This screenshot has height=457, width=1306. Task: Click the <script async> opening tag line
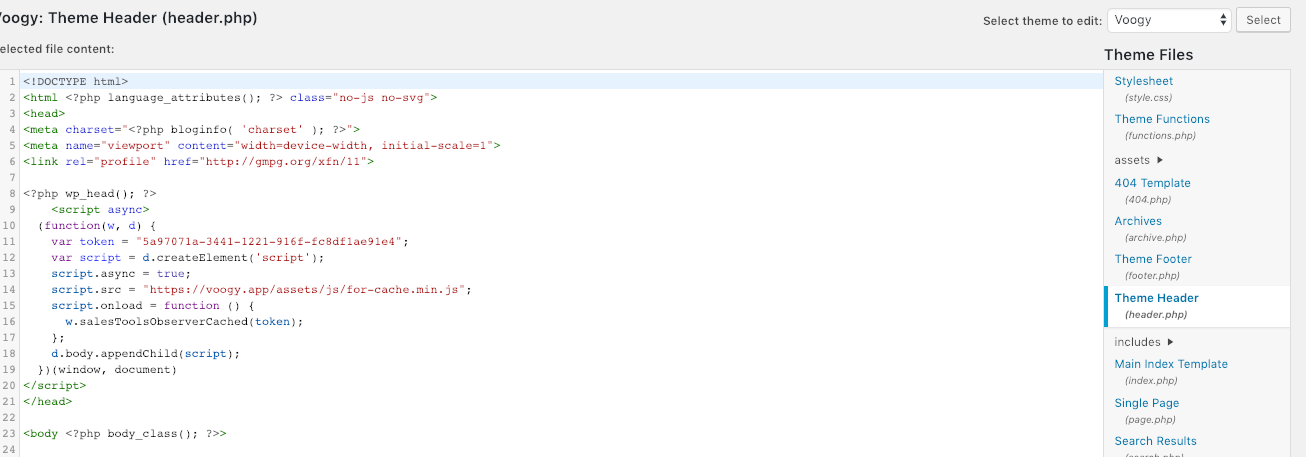tap(101, 209)
